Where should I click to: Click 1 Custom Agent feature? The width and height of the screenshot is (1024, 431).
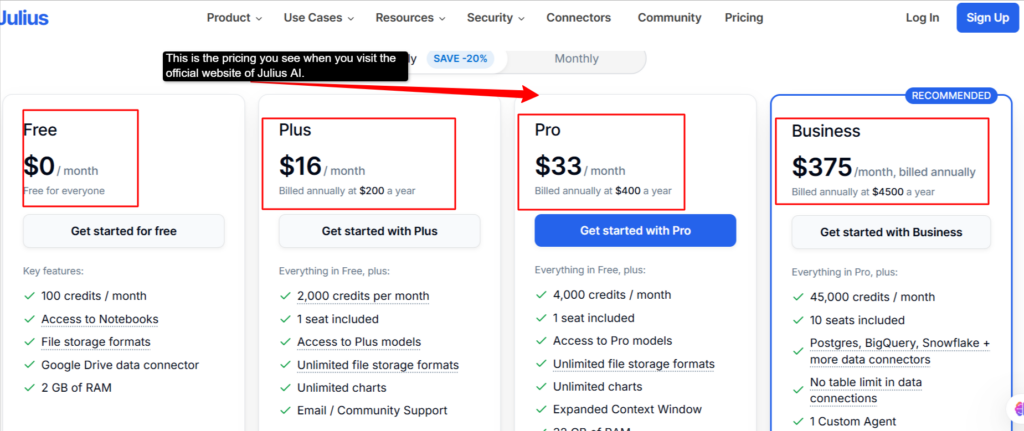coord(853,422)
